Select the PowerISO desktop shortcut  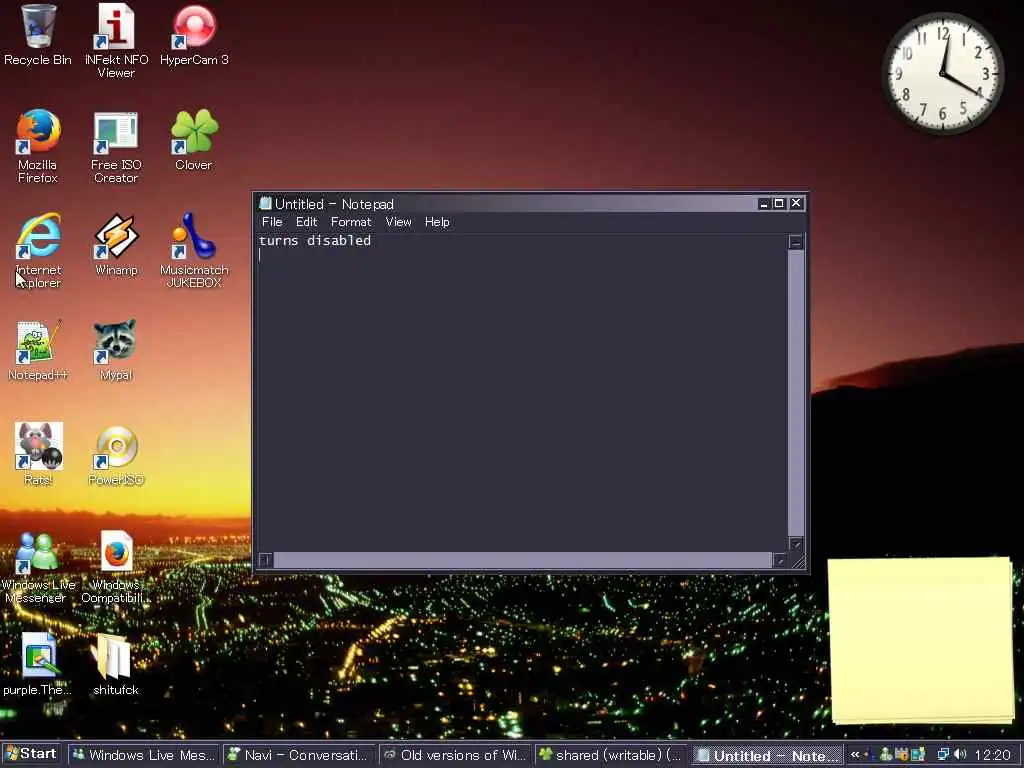coord(116,455)
